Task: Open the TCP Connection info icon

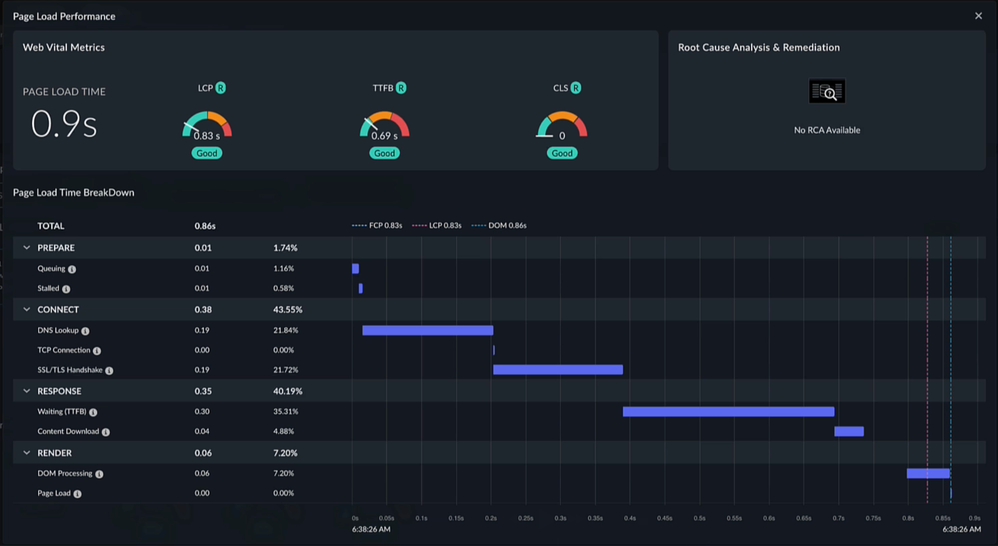Action: 97,351
